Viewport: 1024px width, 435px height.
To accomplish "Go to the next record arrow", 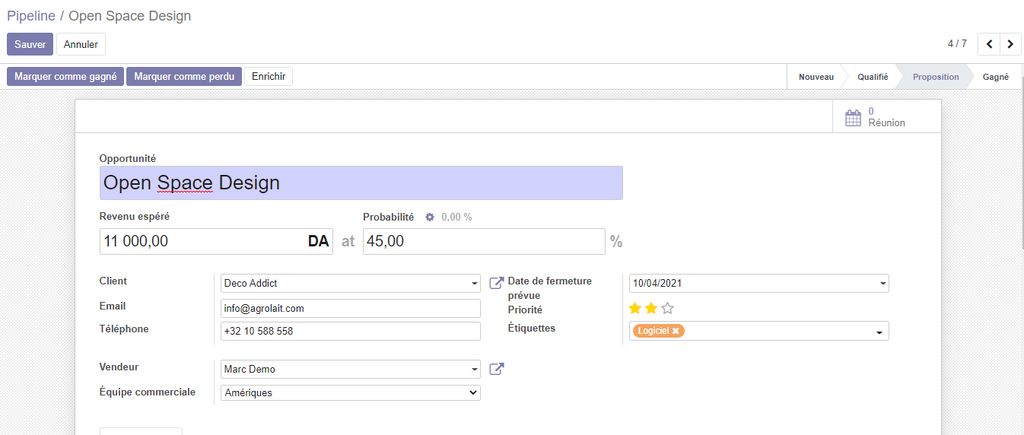I will click(1010, 44).
